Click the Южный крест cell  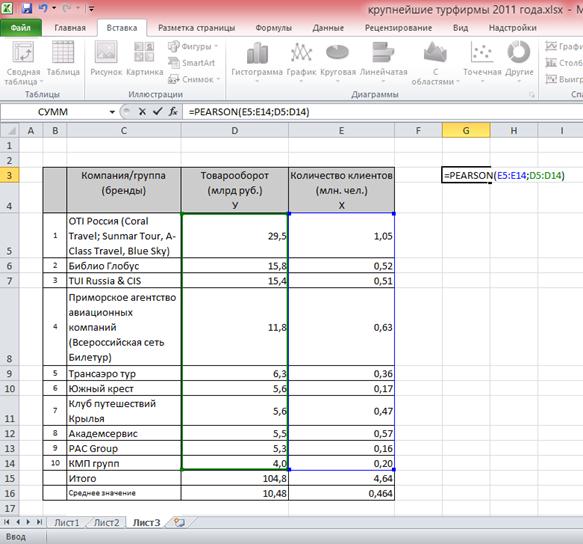pyautogui.click(x=124, y=389)
